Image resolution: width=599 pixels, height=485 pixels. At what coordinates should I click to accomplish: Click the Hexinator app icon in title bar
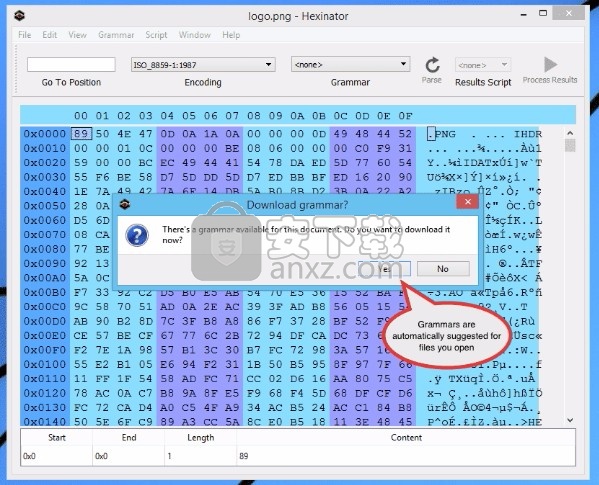[19, 16]
